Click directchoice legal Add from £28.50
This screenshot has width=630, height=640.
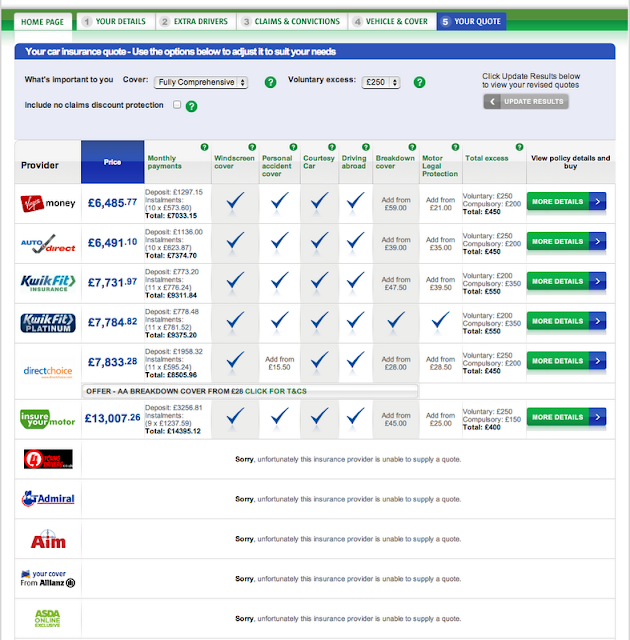pyautogui.click(x=440, y=363)
